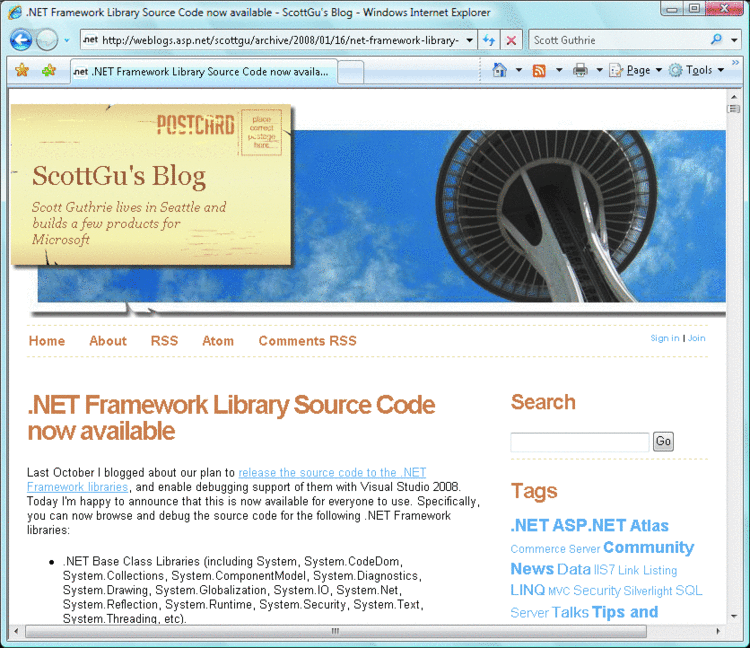Click the horizontal scrollbar thumb

(x=336, y=631)
